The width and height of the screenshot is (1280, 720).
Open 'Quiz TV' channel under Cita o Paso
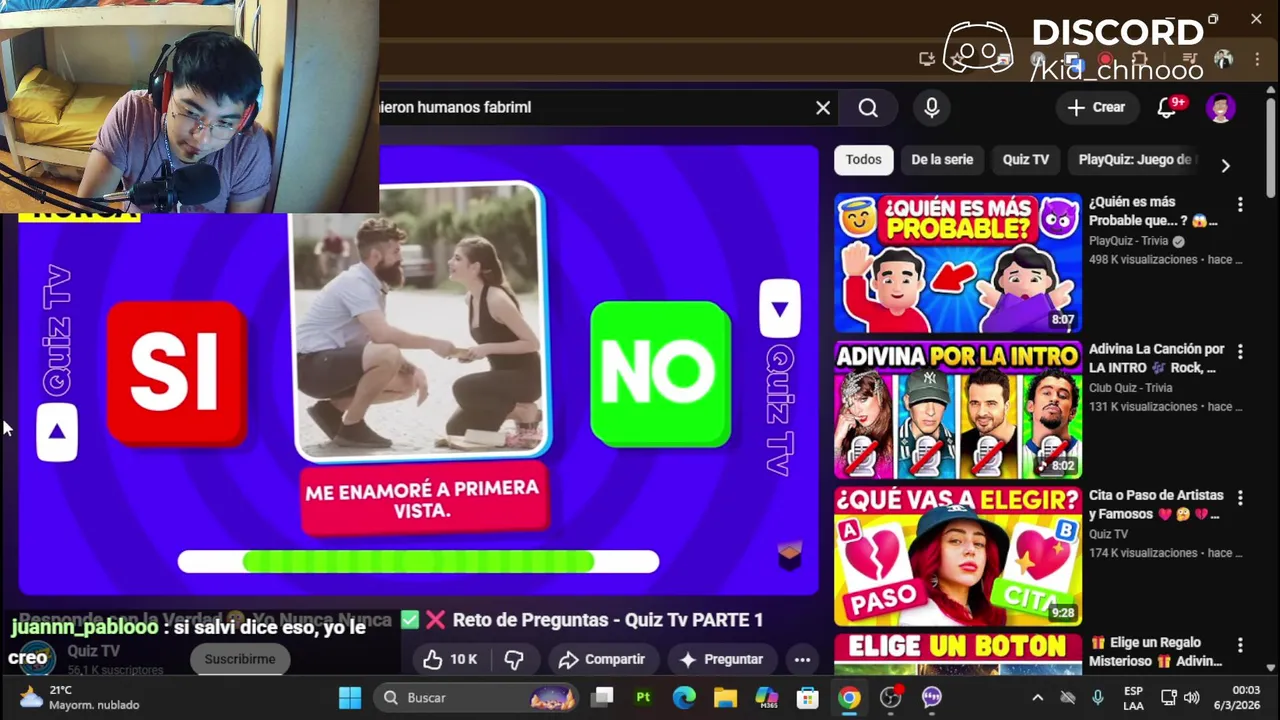(1108, 534)
